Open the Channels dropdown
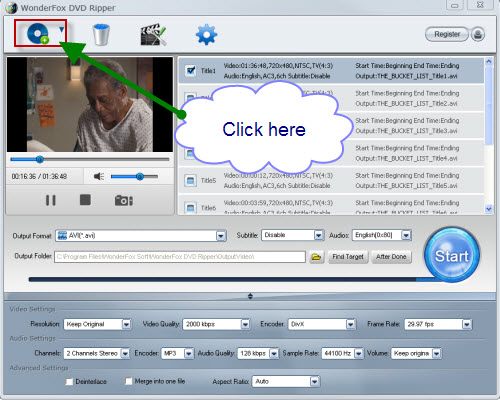This screenshot has height=400, width=500. pyautogui.click(x=125, y=353)
